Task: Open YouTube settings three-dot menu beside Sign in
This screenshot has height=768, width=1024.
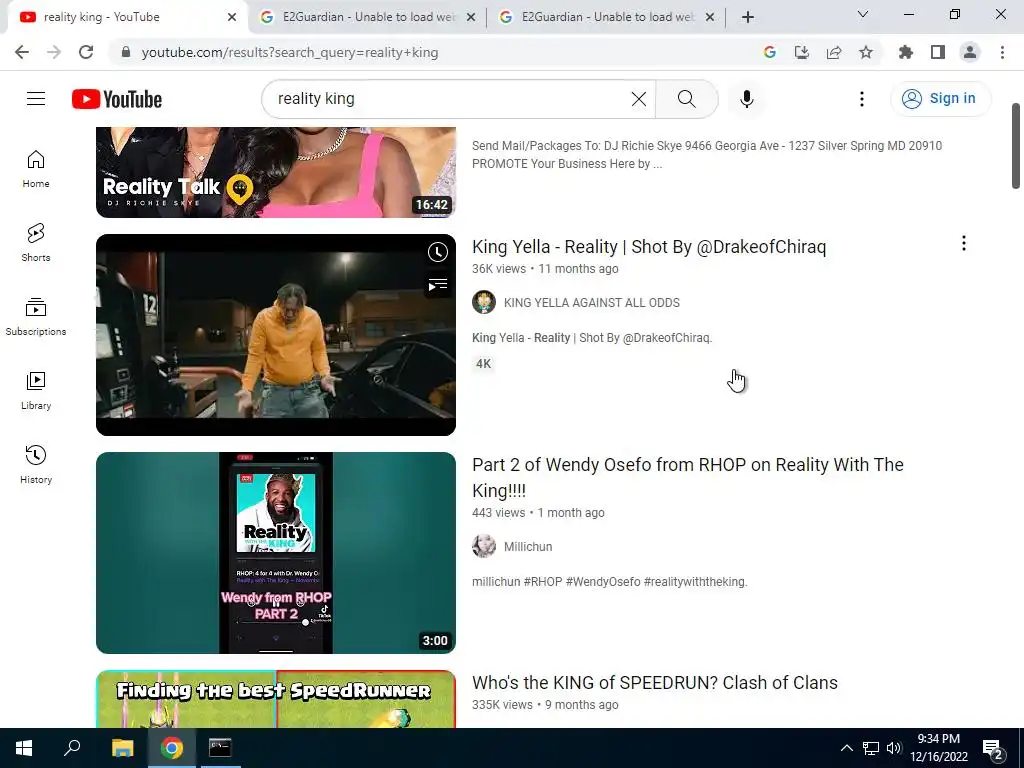Action: click(861, 99)
